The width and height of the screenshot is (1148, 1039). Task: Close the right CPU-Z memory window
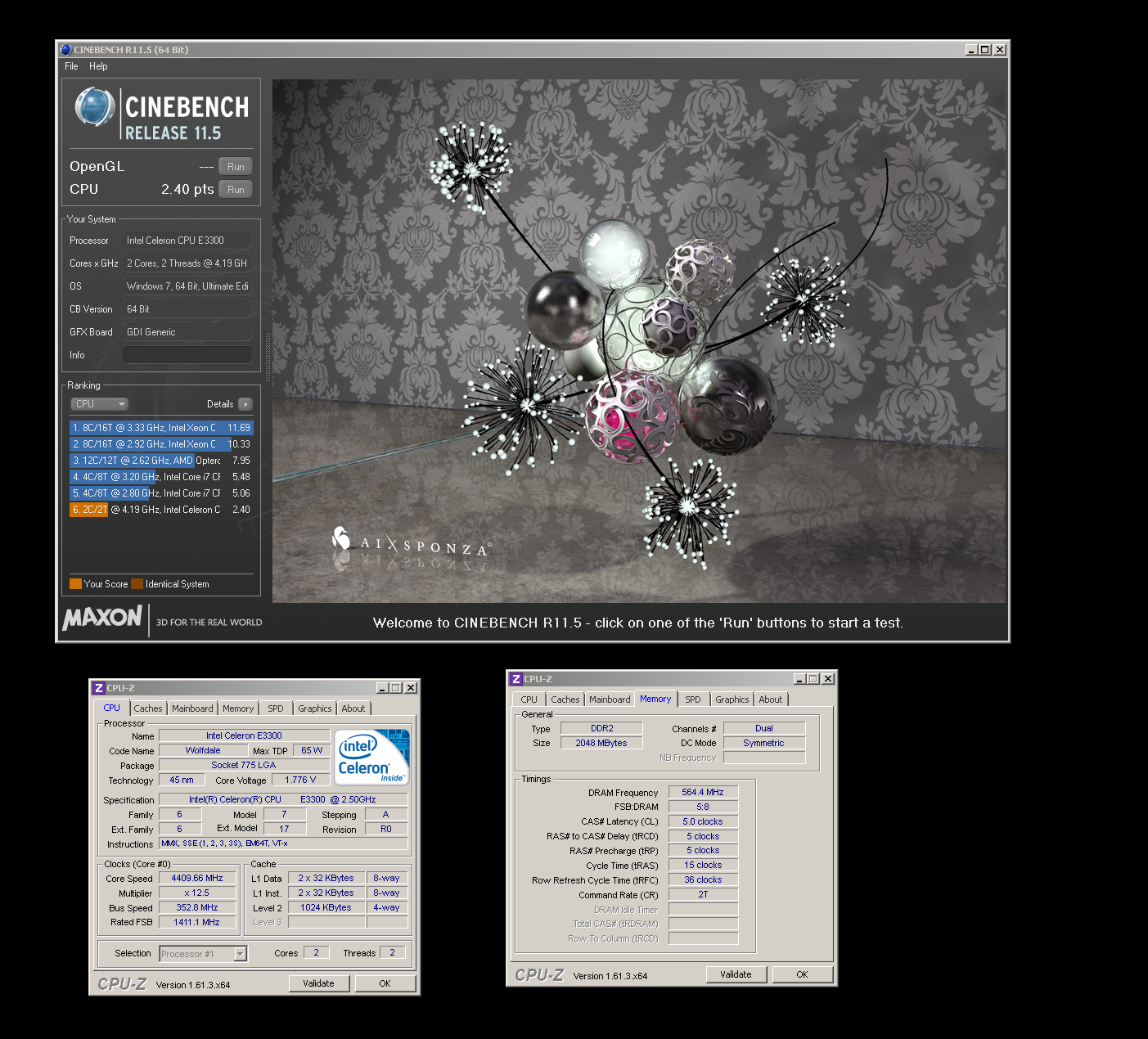[828, 679]
